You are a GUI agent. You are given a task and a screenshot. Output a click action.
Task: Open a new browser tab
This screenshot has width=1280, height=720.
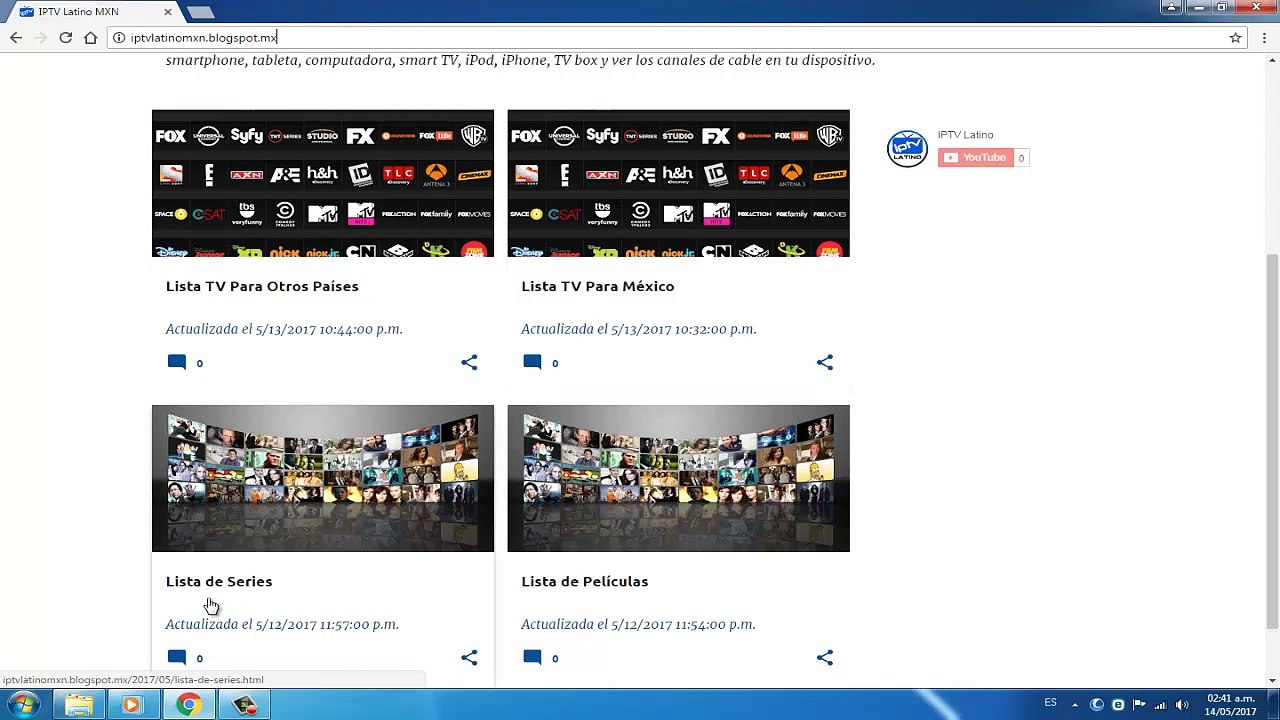coord(200,12)
